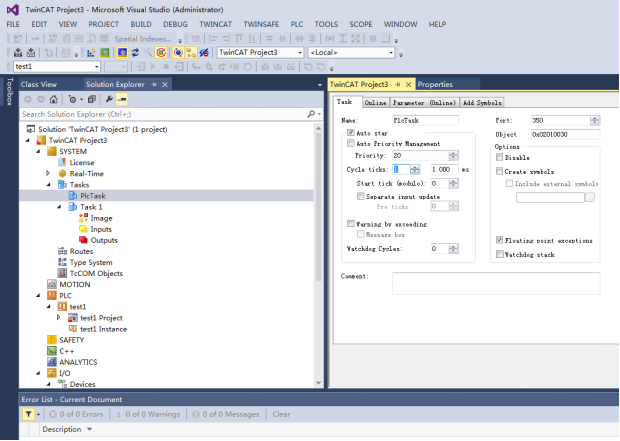Open the <Local> target system dropdown
Screen dimensions: 620x441
(391, 53)
